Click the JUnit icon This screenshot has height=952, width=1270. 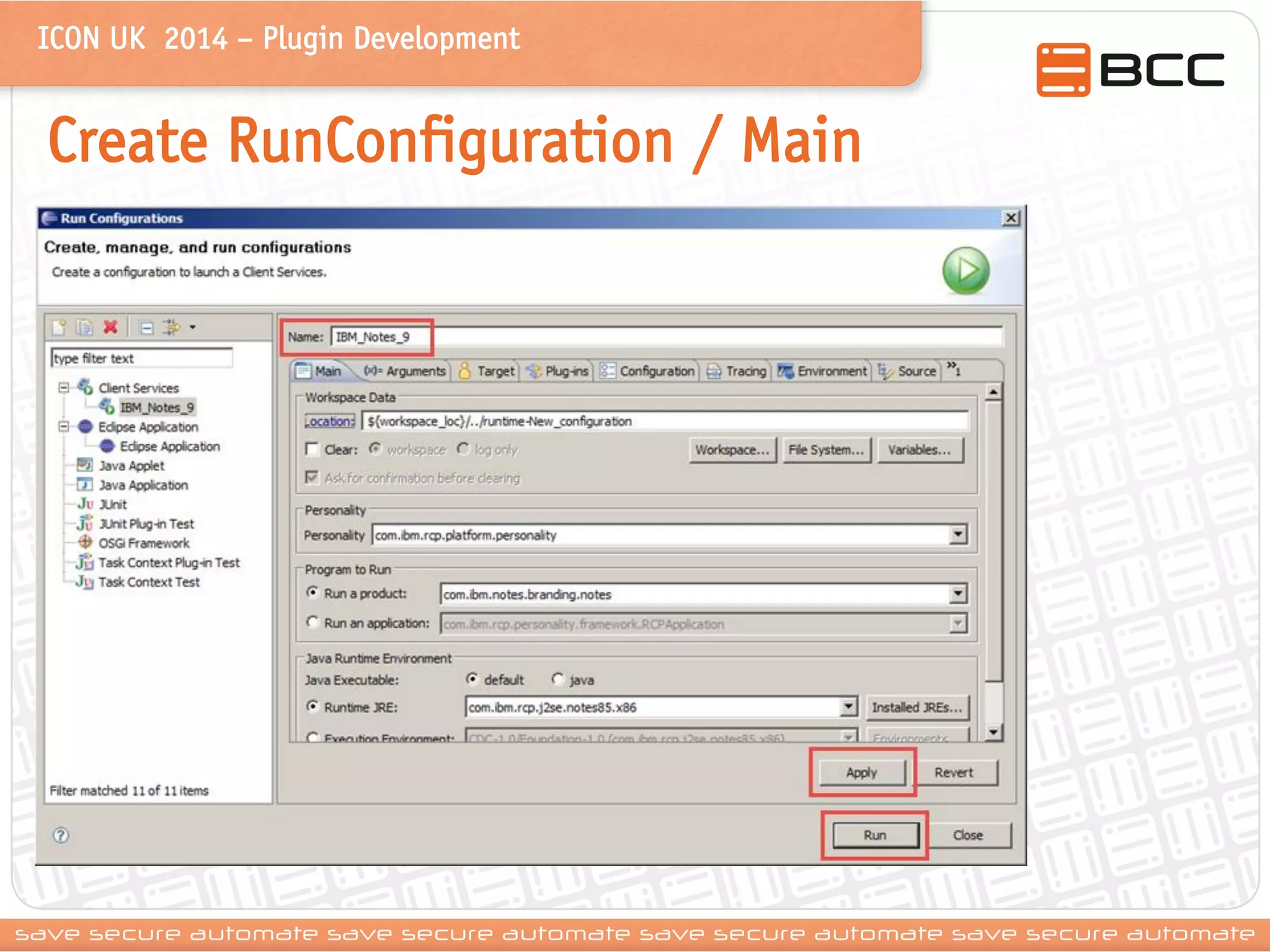[x=85, y=503]
